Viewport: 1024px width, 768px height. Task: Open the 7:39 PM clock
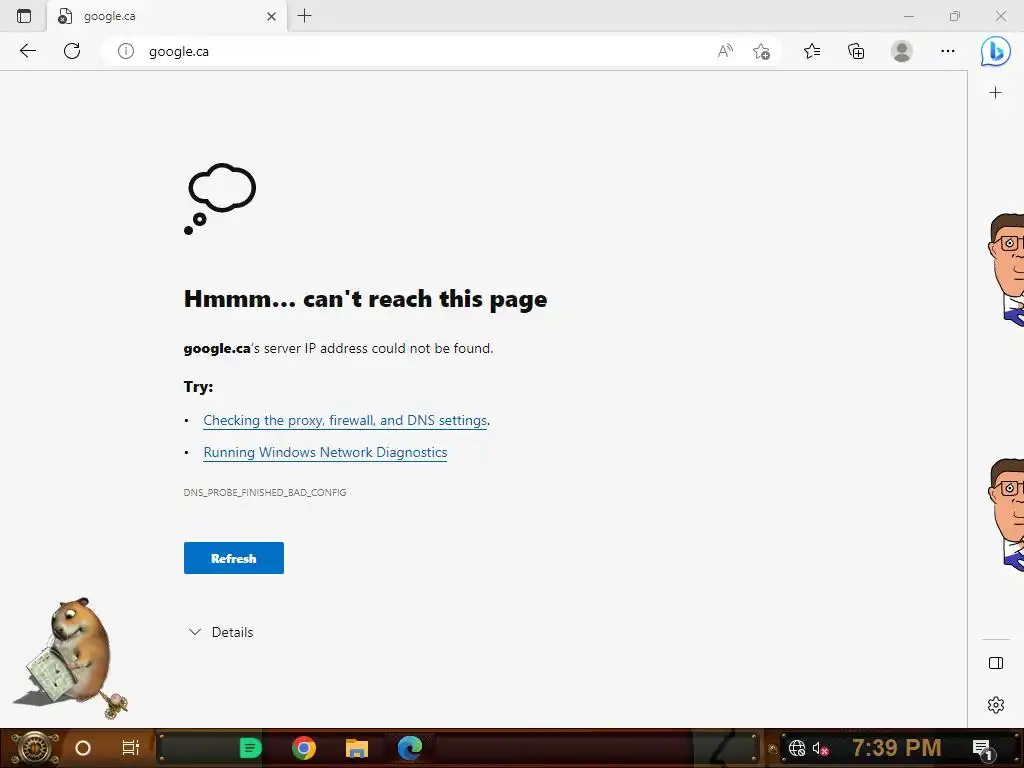pos(896,747)
